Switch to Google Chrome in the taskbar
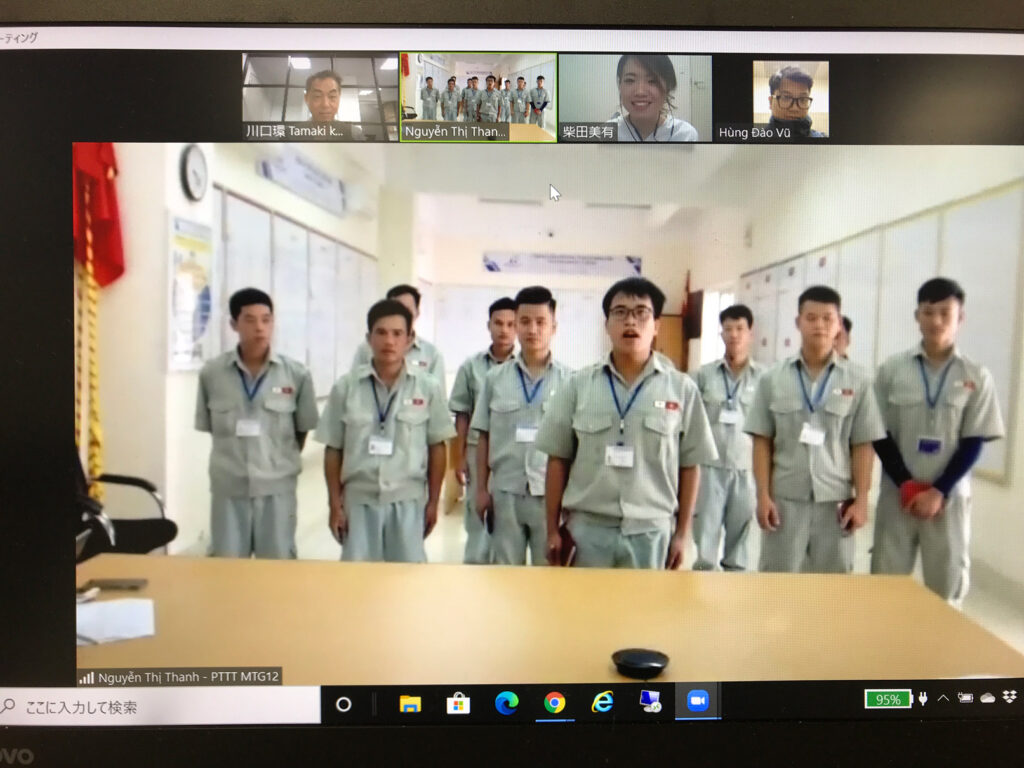This screenshot has height=768, width=1024. (x=554, y=703)
